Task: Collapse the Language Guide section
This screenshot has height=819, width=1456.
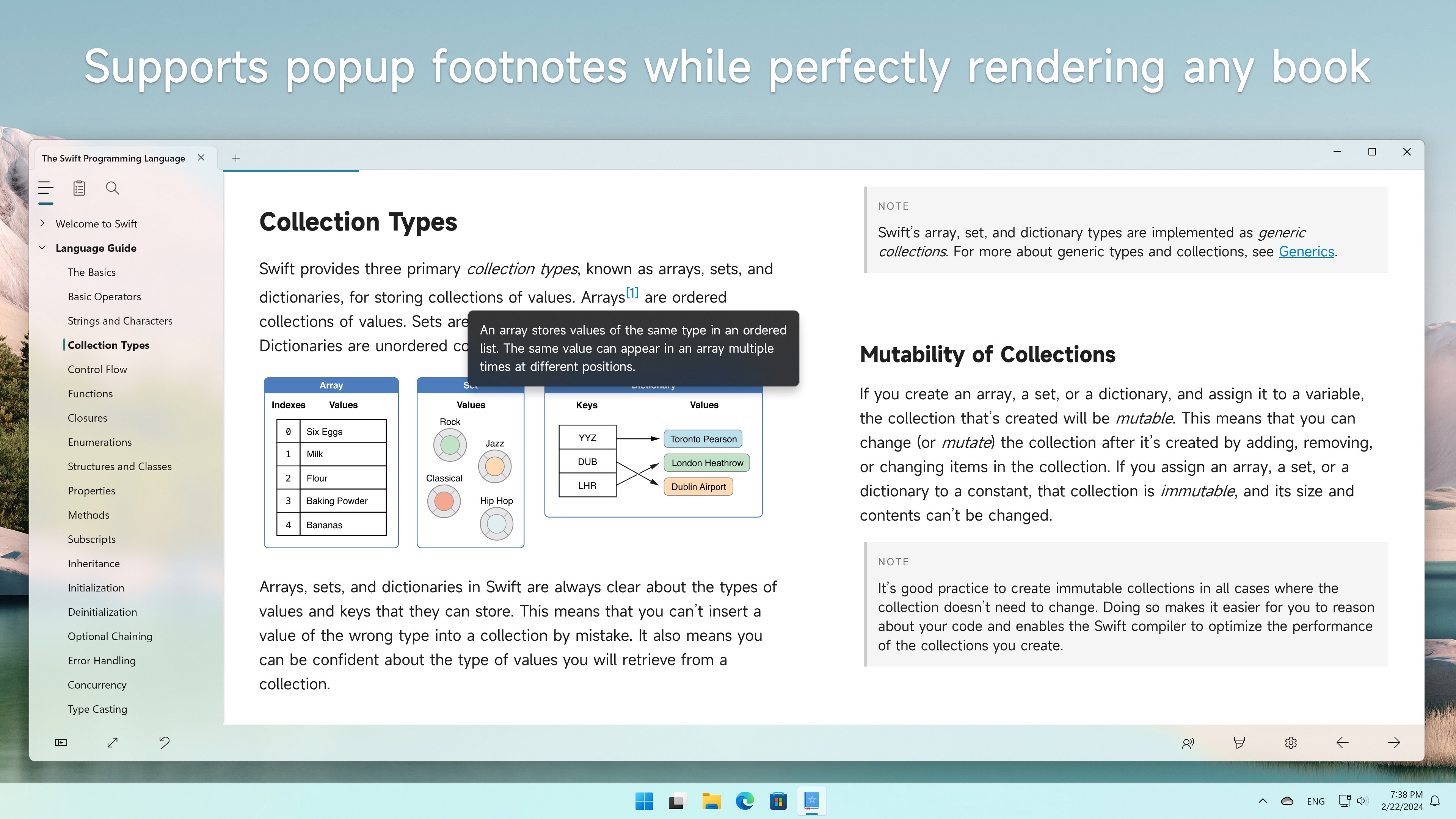Action: pyautogui.click(x=42, y=248)
